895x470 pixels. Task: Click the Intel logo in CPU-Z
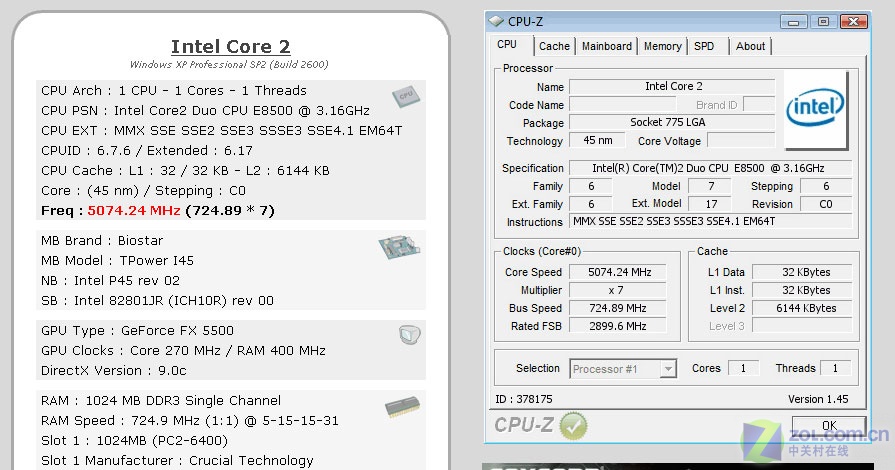click(815, 109)
